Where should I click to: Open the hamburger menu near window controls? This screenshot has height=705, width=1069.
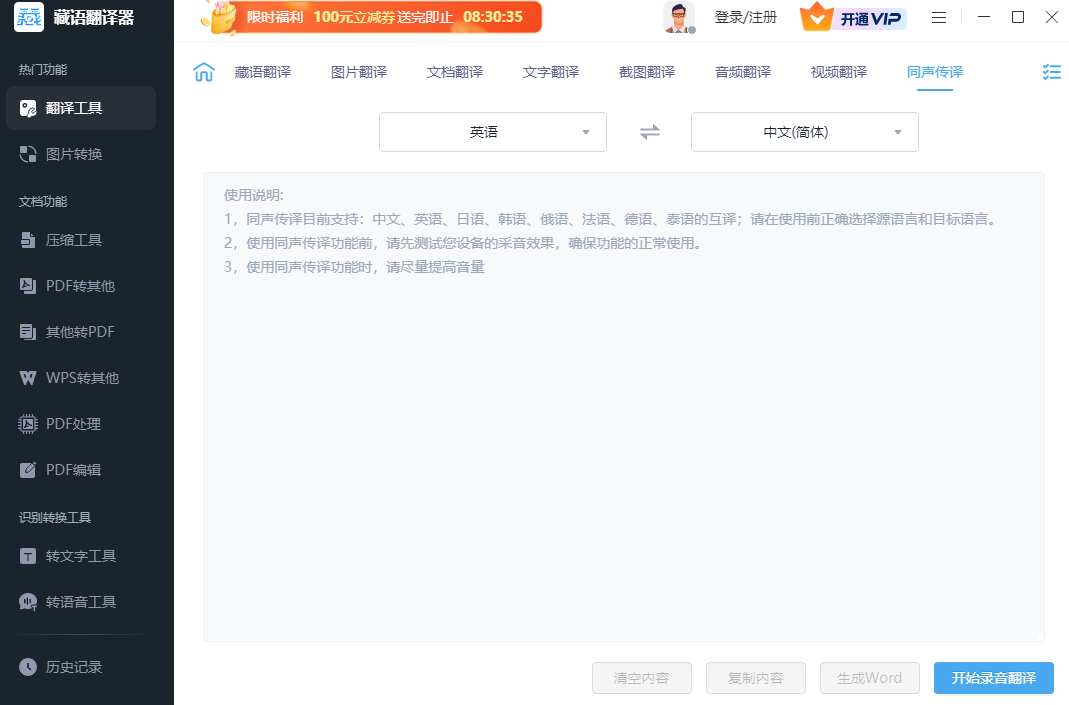938,17
